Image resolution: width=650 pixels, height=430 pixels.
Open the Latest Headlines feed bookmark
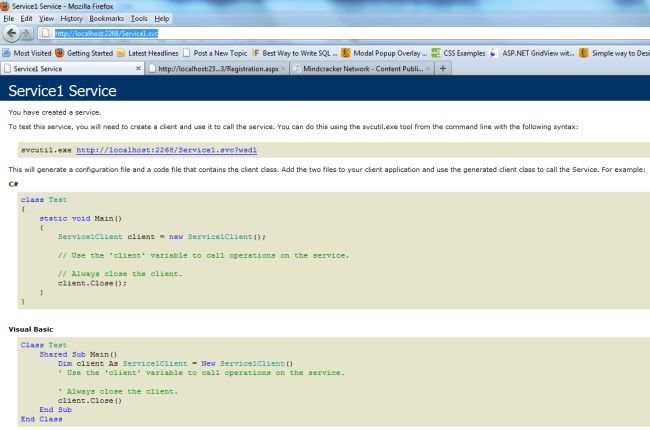point(148,53)
